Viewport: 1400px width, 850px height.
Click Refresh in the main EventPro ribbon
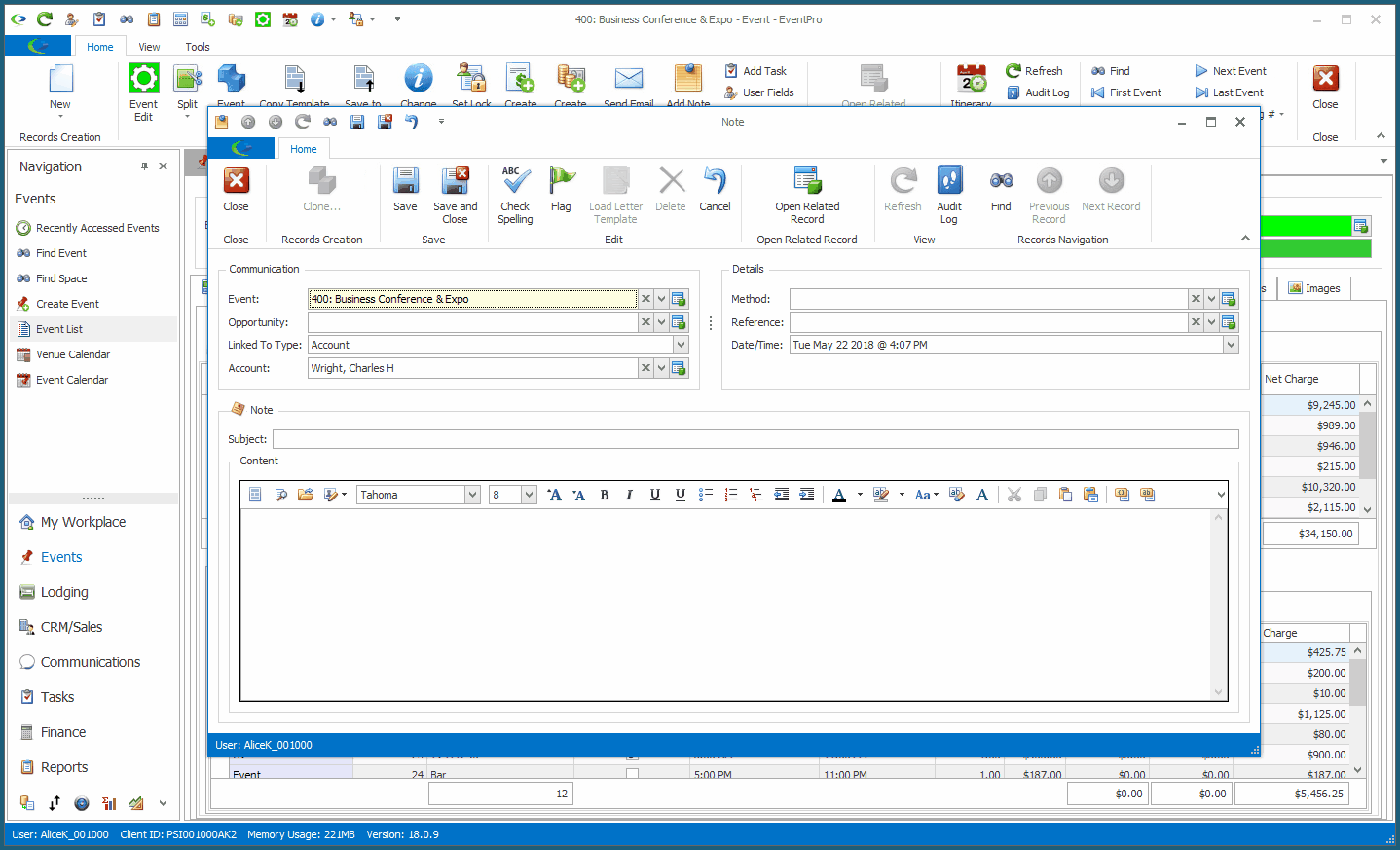(1034, 71)
